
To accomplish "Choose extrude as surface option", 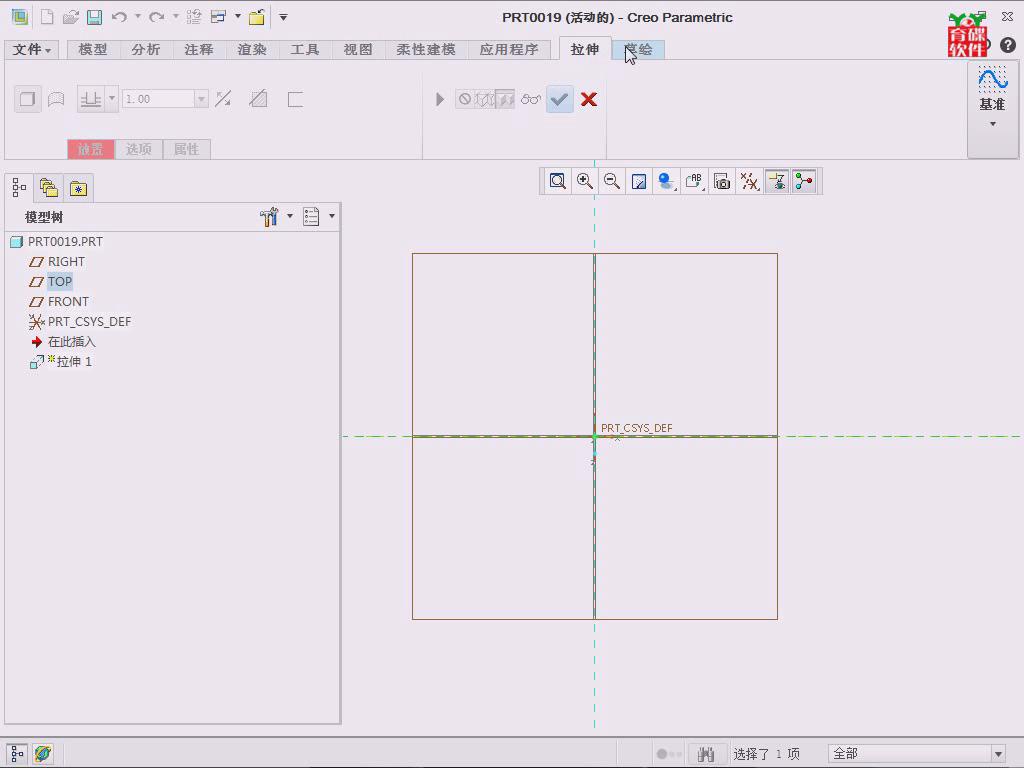I will coord(56,99).
